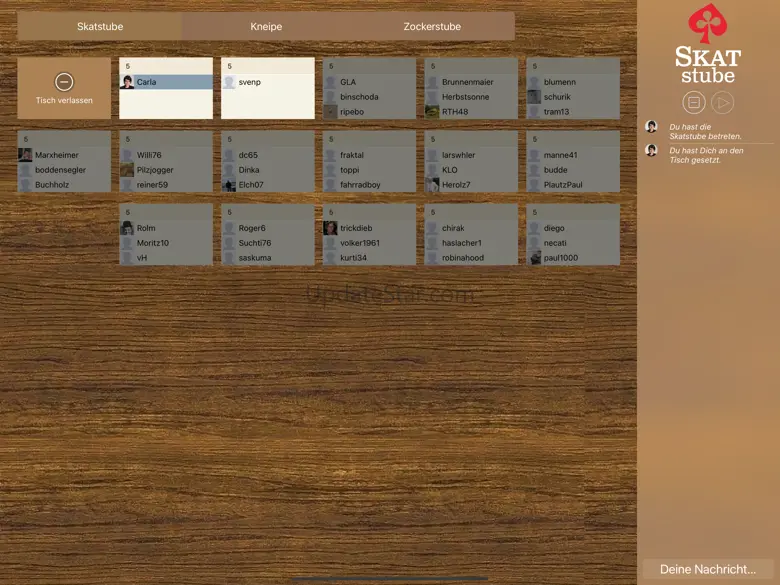Screen dimensions: 780x585
Task: Click Carla's avatar at the table
Action: click(x=127, y=82)
